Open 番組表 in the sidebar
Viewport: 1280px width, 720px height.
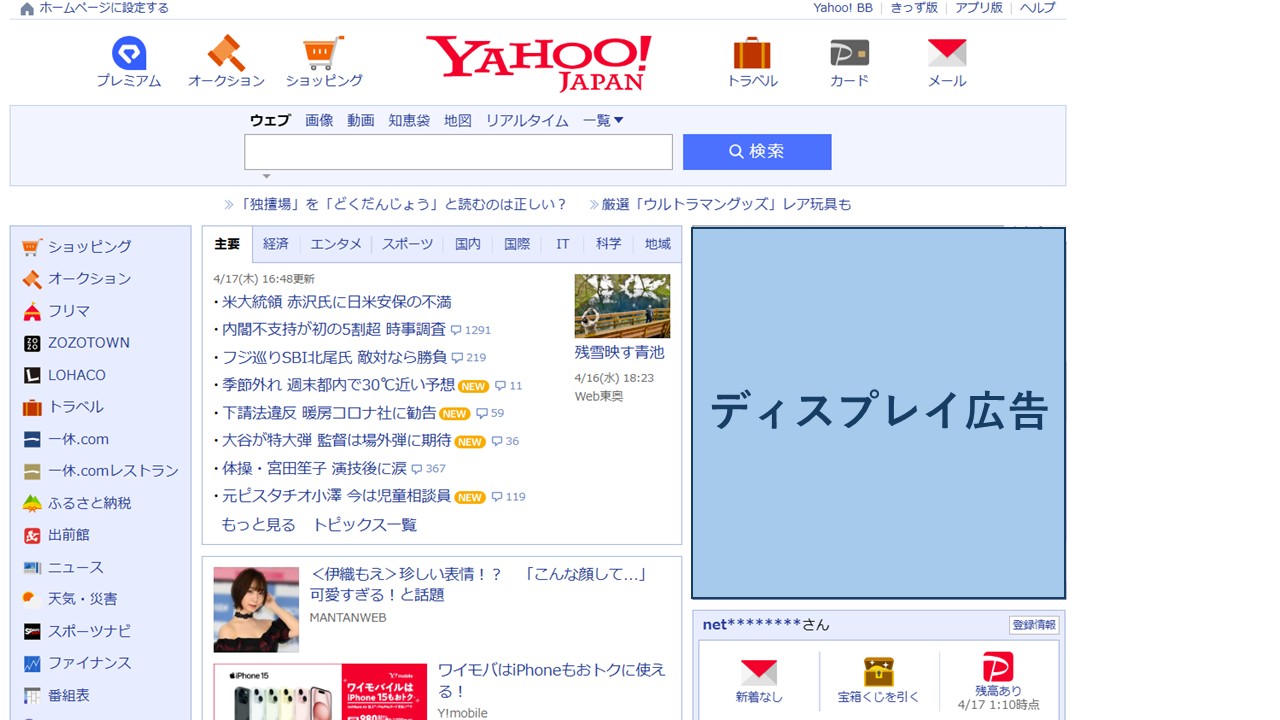[69, 695]
